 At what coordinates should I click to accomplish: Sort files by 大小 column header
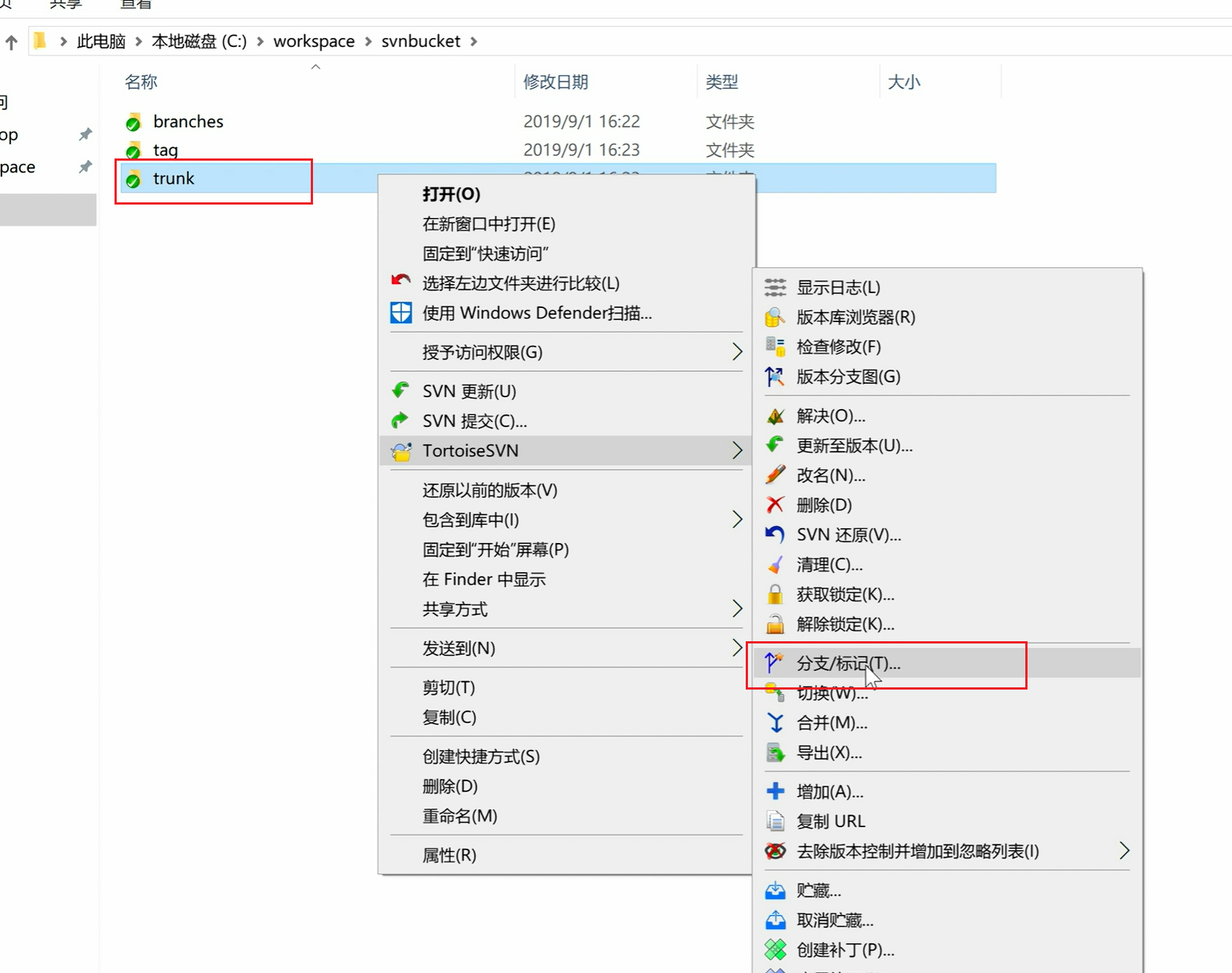(x=904, y=82)
